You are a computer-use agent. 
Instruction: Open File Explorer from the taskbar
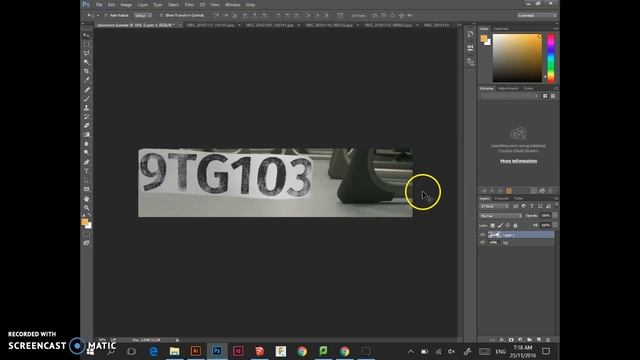[x=174, y=351]
